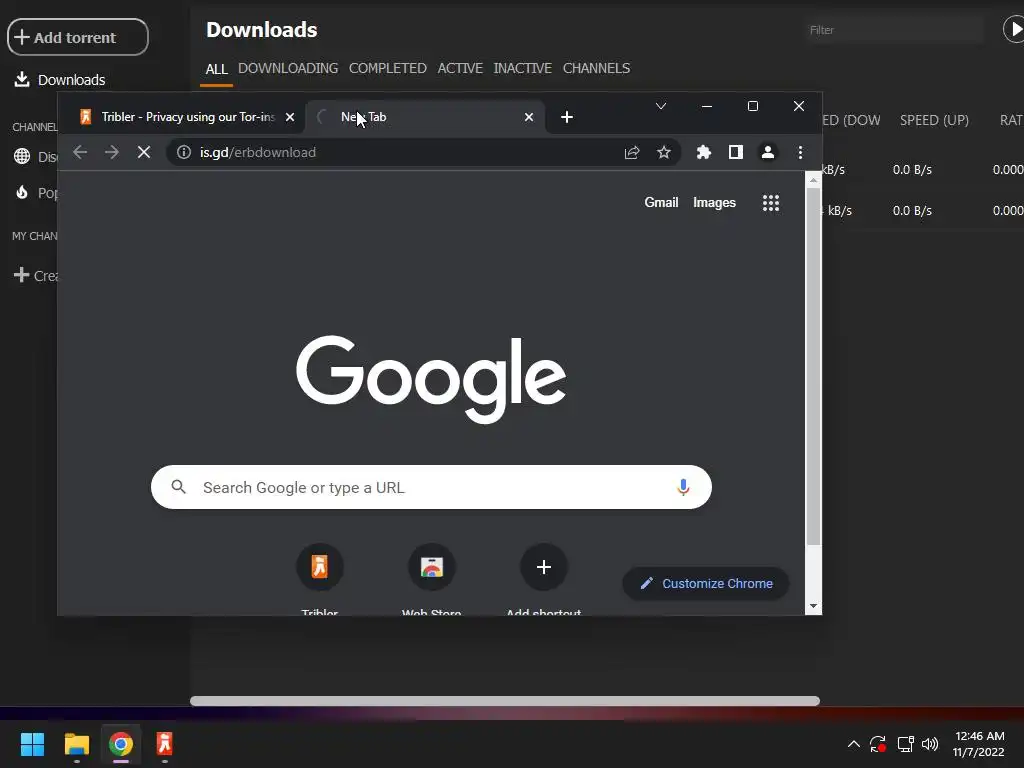This screenshot has width=1024, height=768.
Task: Open Google apps grid
Action: pos(771,203)
